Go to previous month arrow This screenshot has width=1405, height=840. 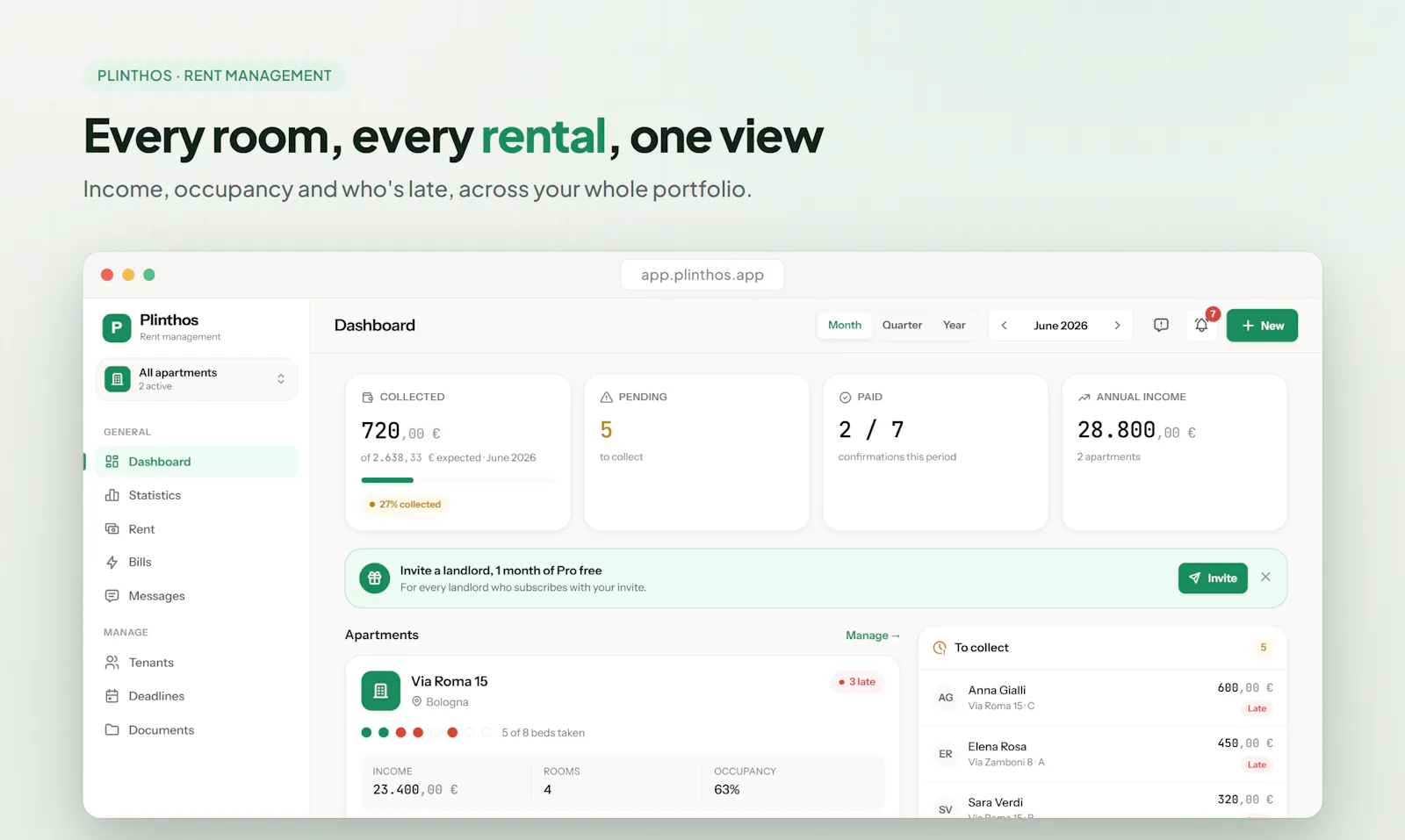click(1005, 326)
